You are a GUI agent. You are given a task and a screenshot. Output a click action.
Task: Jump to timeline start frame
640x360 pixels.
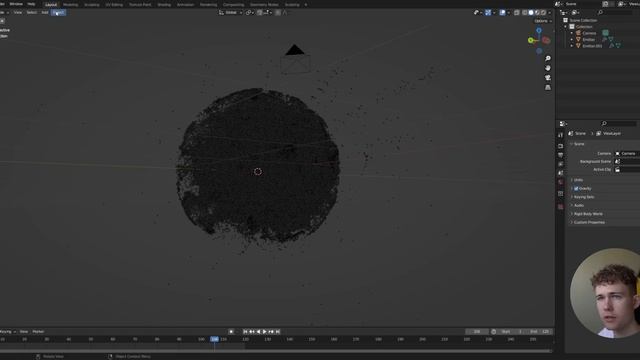[x=245, y=332]
